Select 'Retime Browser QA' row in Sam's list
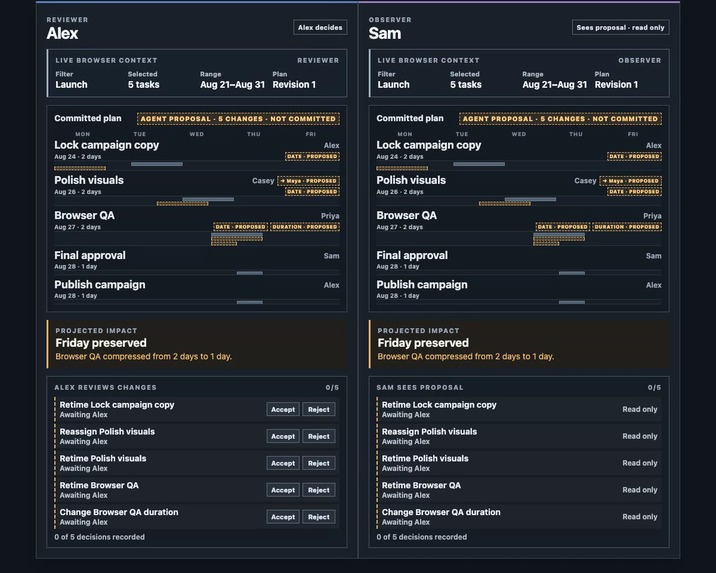The image size is (716, 573). 519,490
